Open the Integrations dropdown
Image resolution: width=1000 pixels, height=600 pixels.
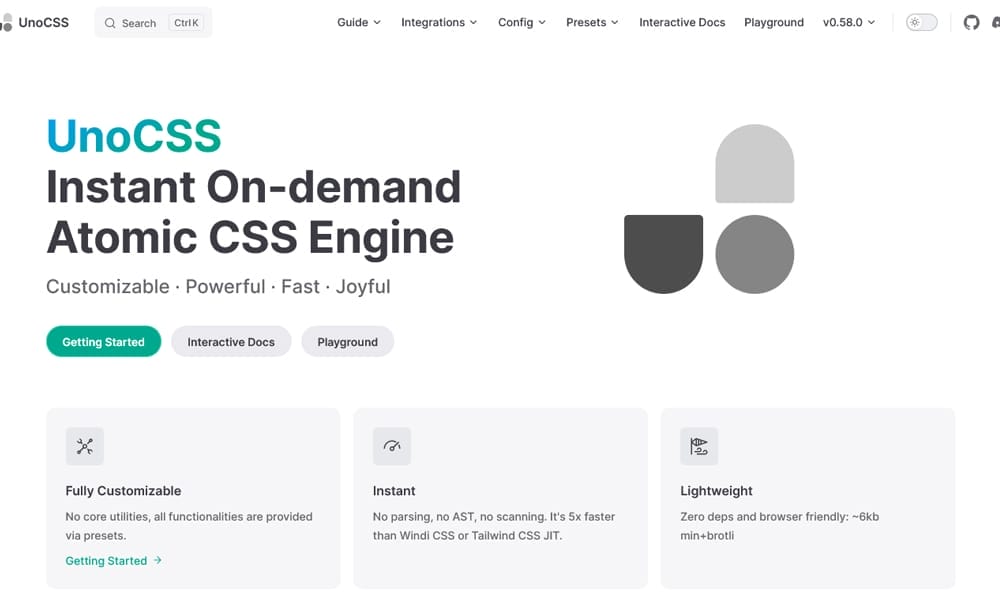pyautogui.click(x=438, y=22)
